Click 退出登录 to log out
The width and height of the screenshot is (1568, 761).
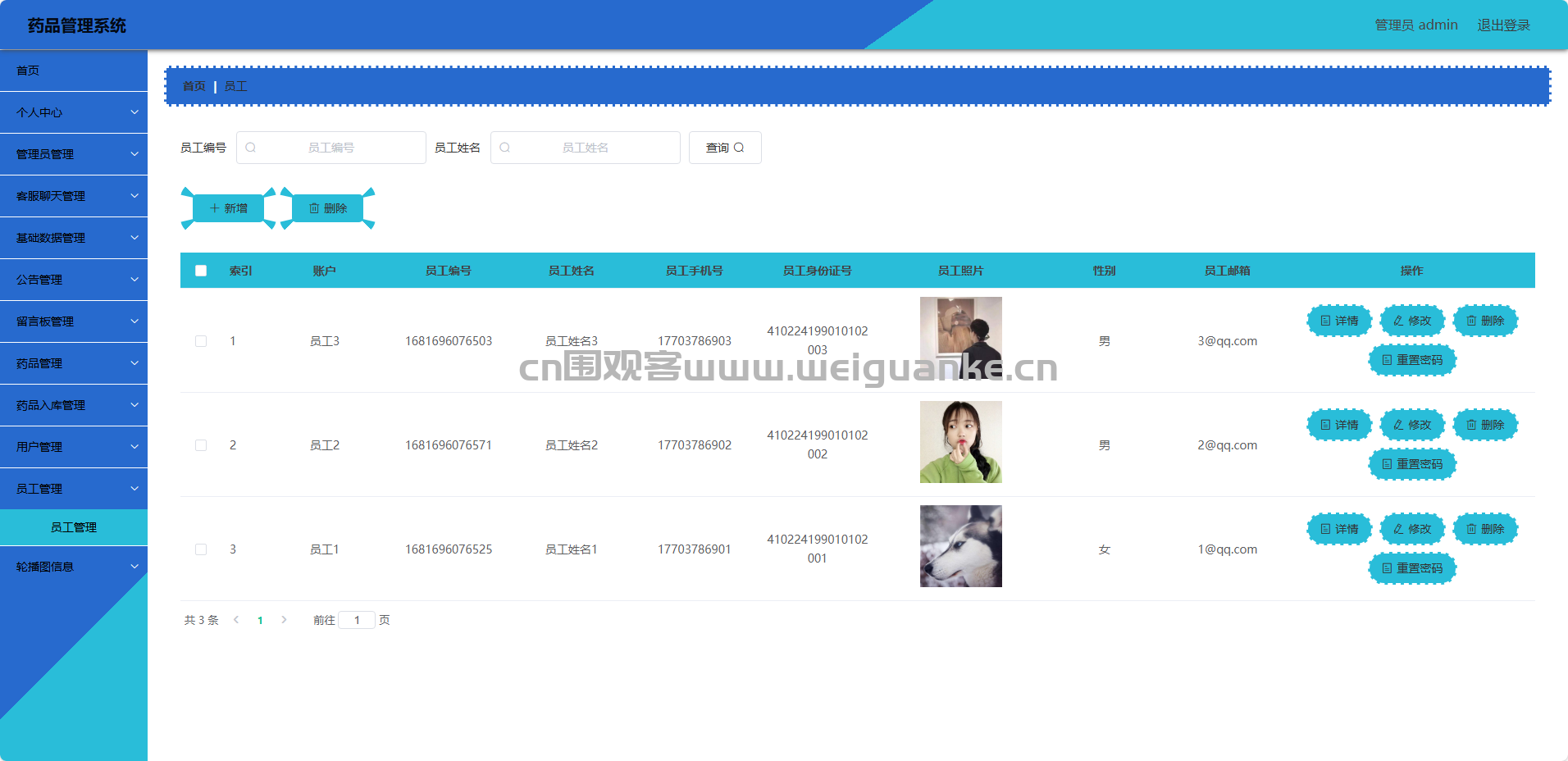(1504, 25)
